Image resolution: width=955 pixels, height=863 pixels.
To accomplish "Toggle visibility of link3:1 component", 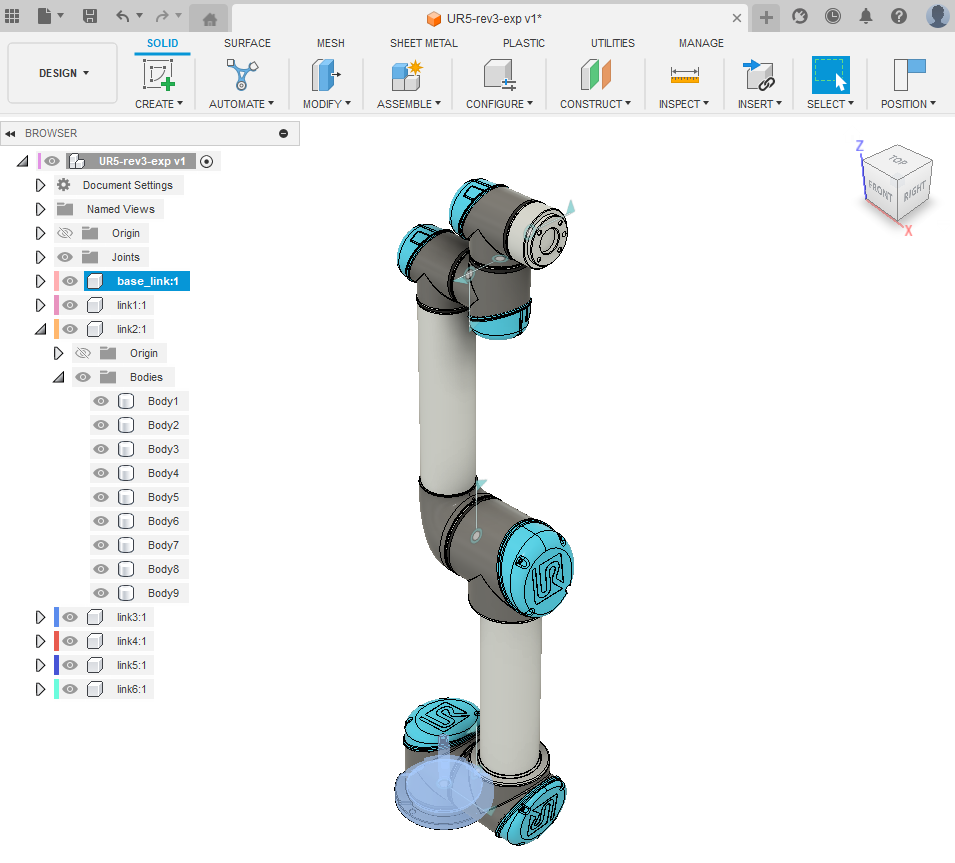I will tap(70, 617).
